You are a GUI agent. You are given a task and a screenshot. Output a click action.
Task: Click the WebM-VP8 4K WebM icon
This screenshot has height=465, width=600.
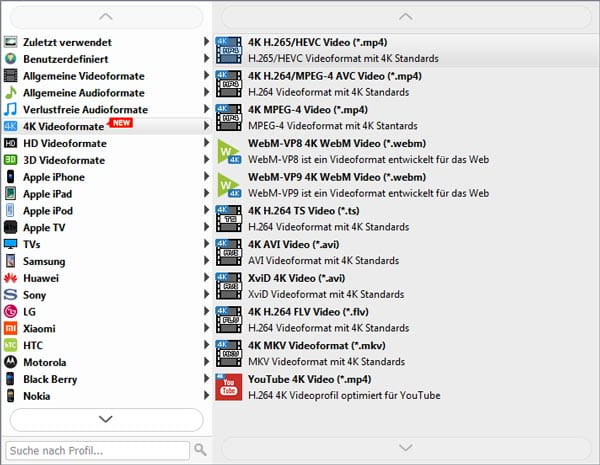pos(230,150)
